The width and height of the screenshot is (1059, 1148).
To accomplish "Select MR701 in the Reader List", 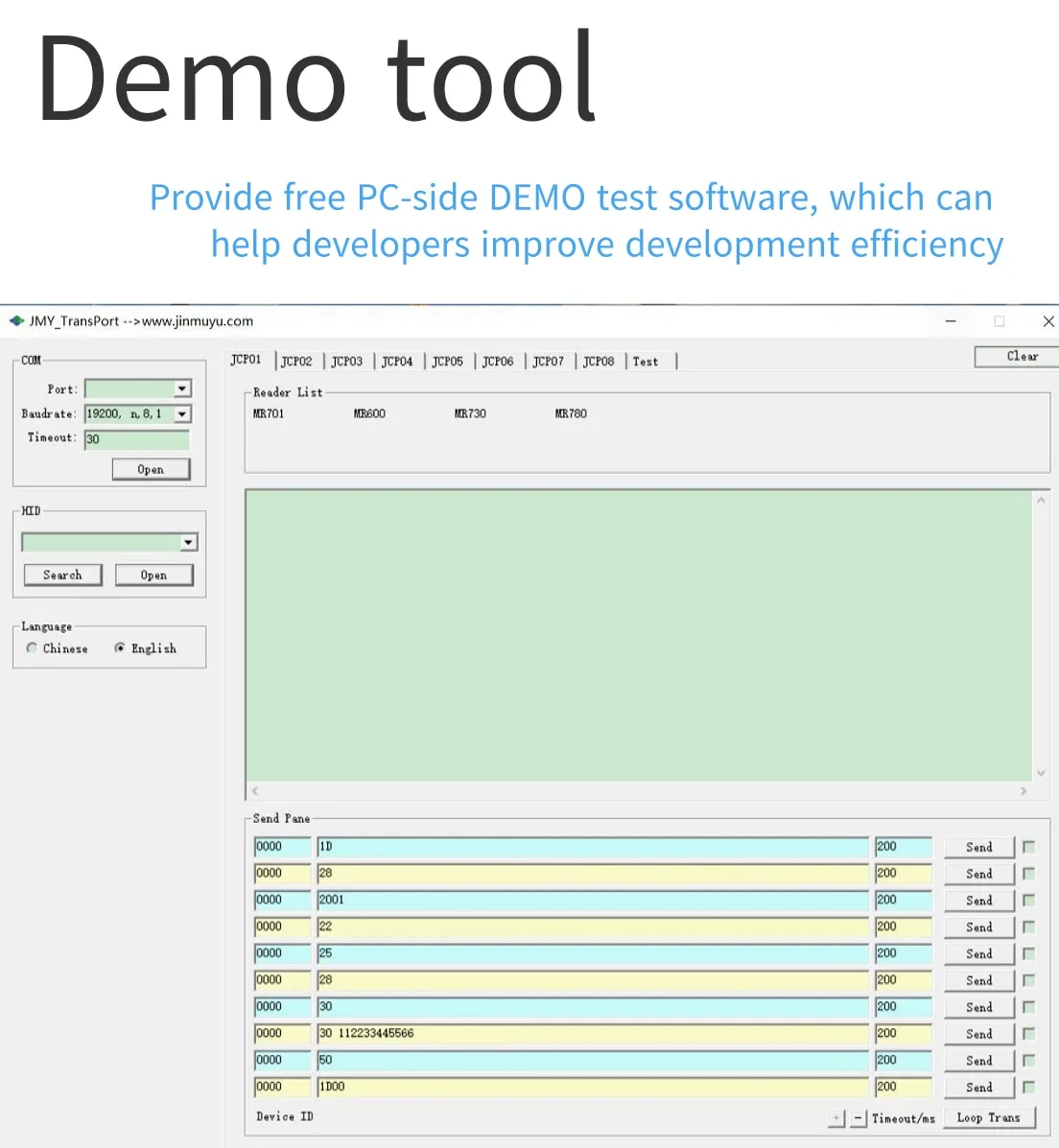I will pos(269,413).
